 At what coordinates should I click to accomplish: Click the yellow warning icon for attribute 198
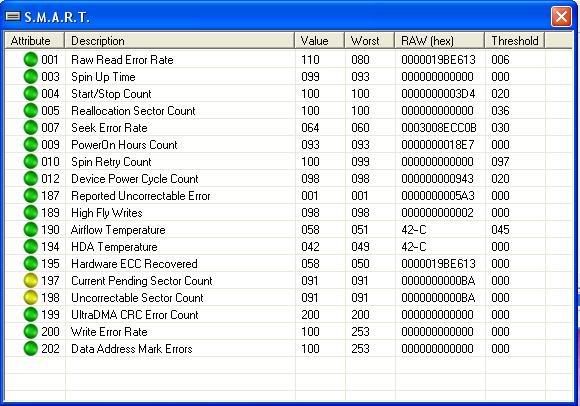point(31,298)
